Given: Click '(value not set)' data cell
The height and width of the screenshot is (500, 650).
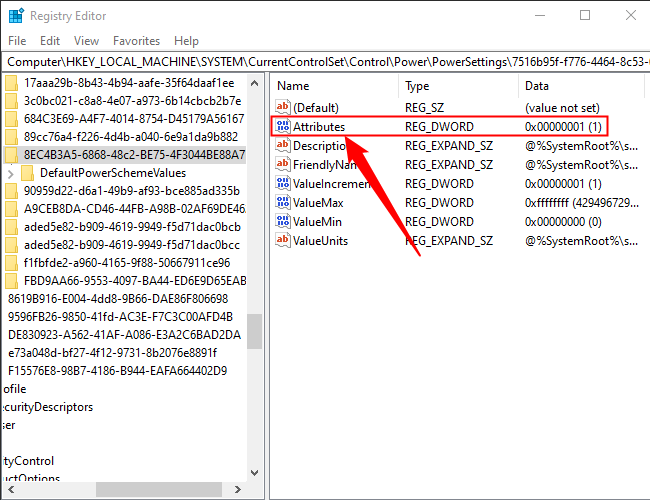Looking at the screenshot, I should tap(562, 107).
